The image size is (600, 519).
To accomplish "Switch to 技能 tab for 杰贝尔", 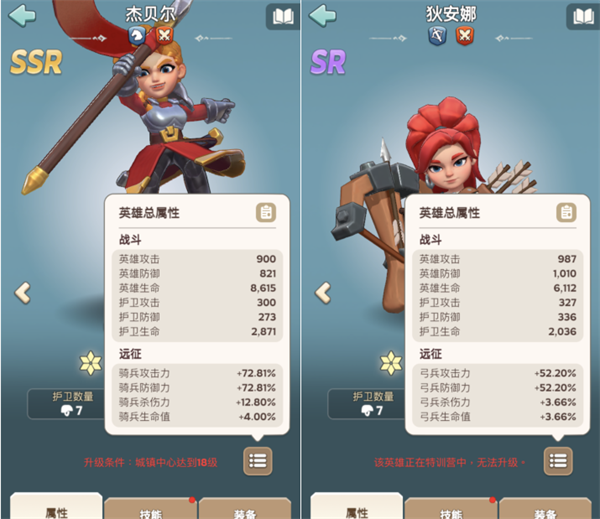I will click(x=151, y=509).
